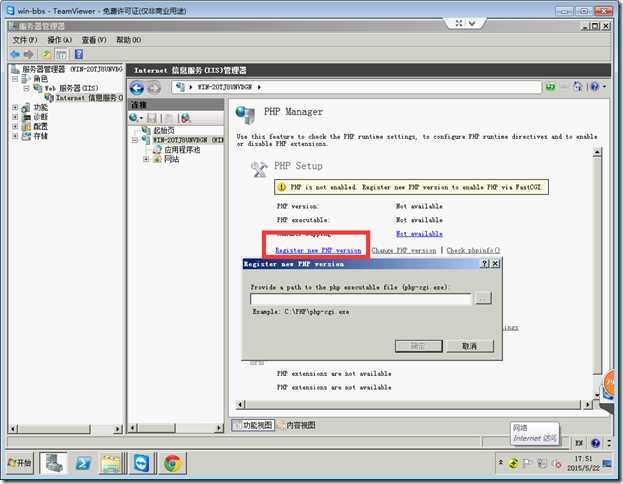This screenshot has height=484, width=623.
Task: Open Windows Explorer folder icon on taskbar
Action: point(112,463)
